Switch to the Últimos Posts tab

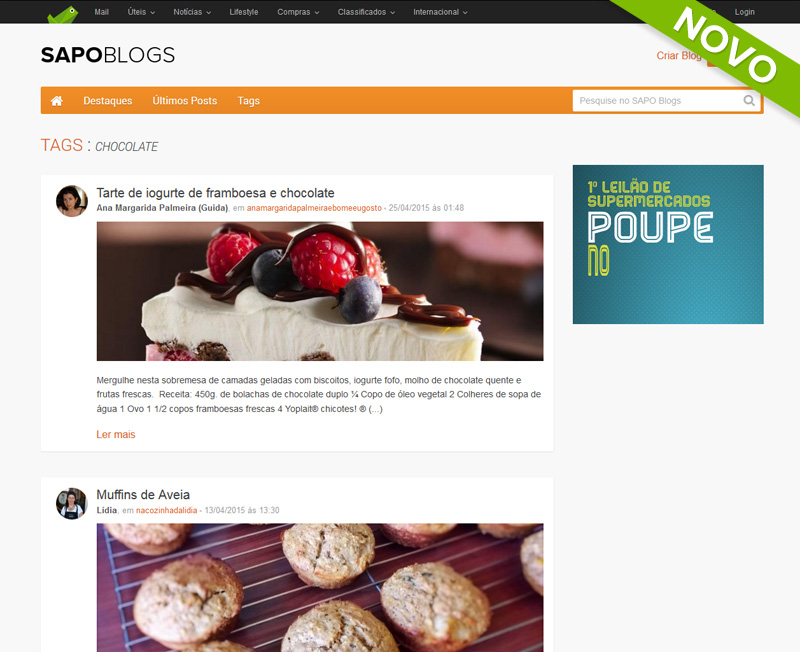(x=185, y=101)
